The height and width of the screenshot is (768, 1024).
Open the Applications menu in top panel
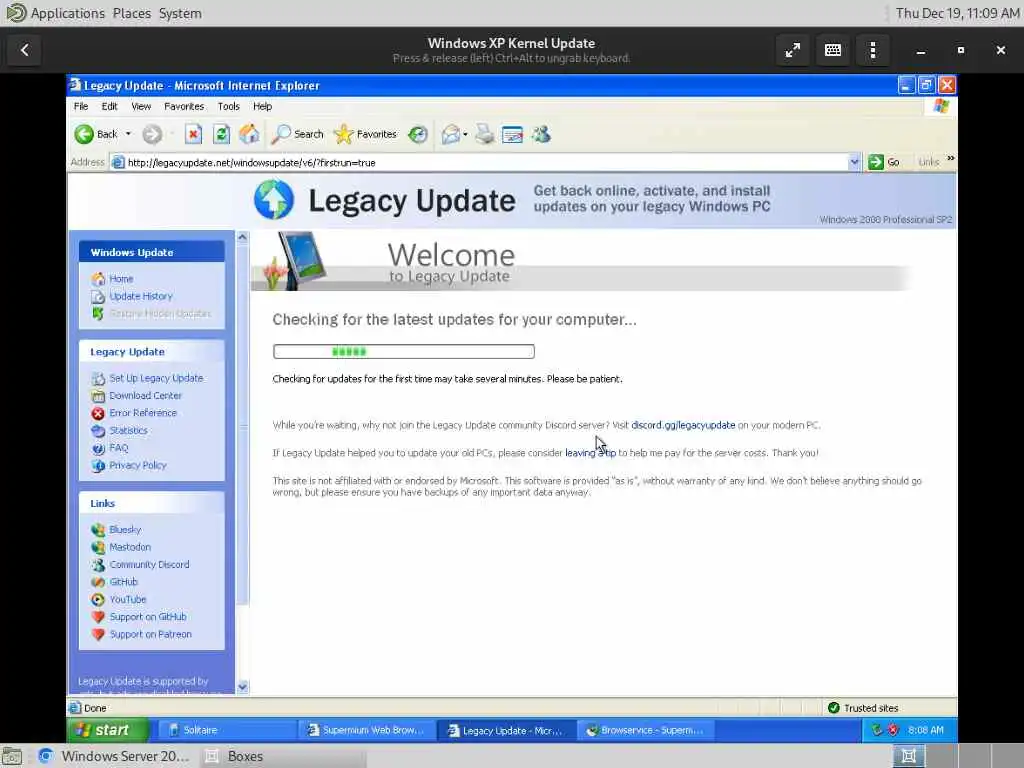pyautogui.click(x=67, y=13)
